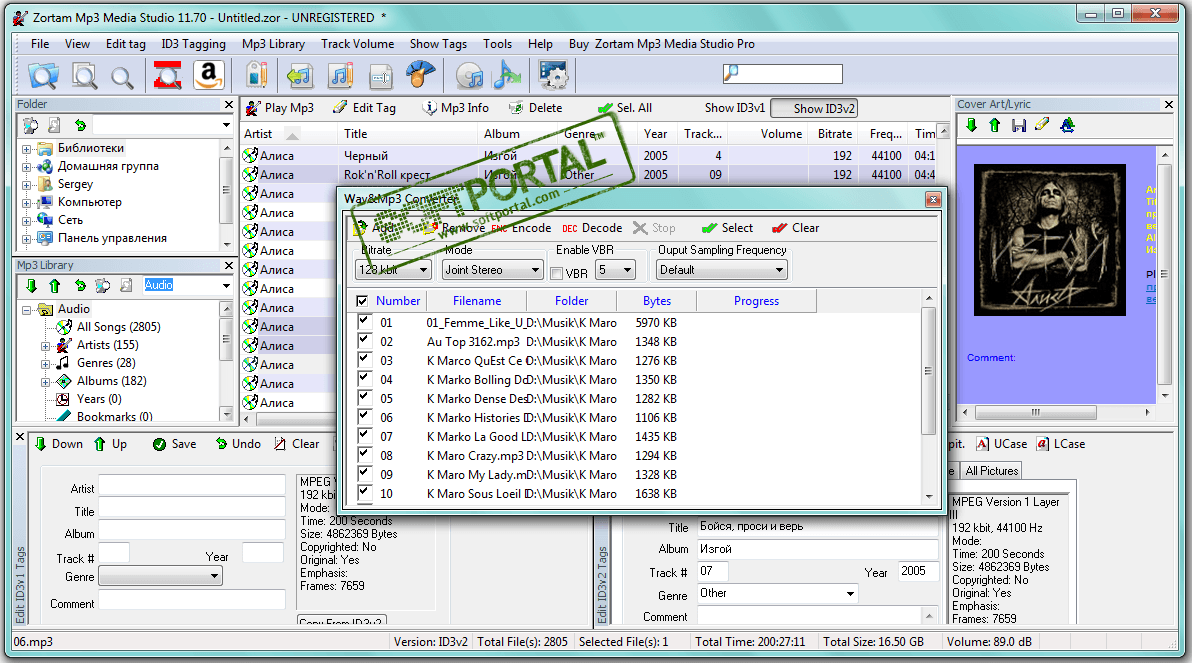Open the Tools menu
The image size is (1192, 663).
point(498,44)
